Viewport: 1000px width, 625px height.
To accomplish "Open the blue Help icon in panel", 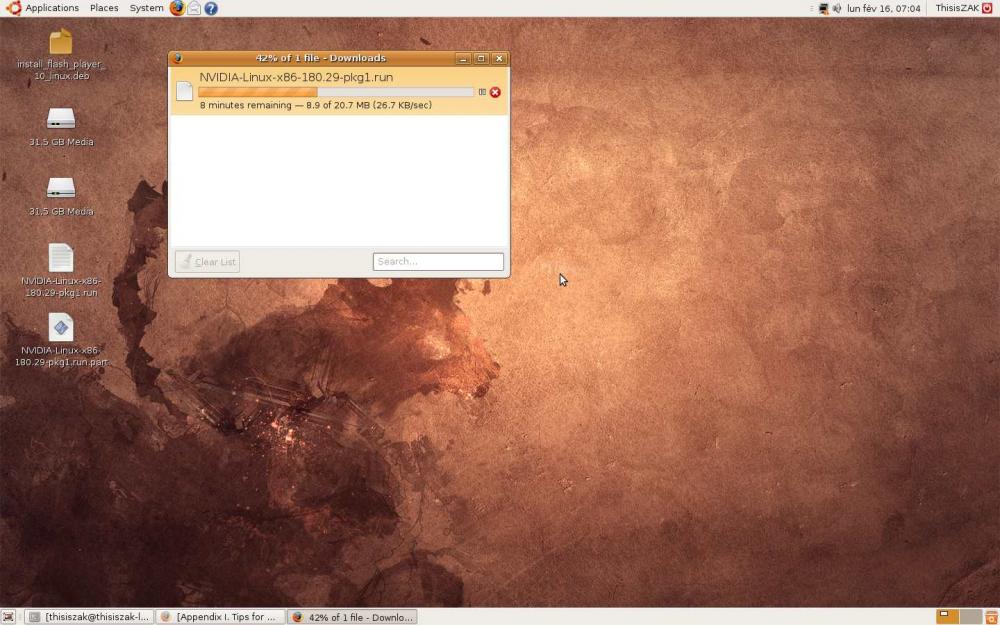I will [211, 8].
